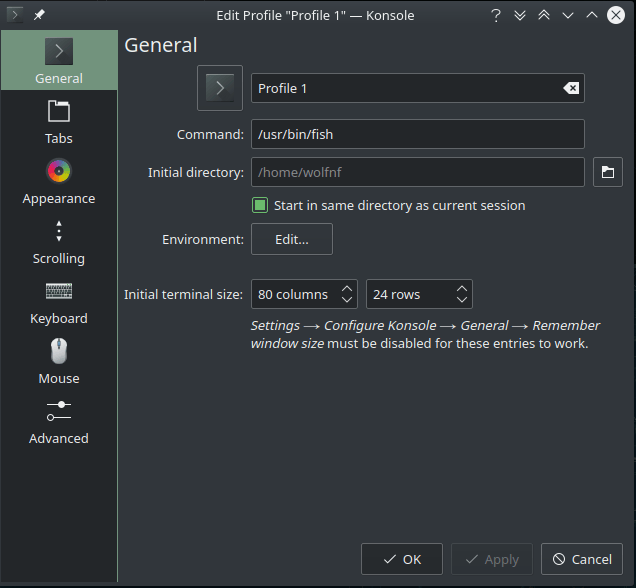Open the Advanced settings page
The width and height of the screenshot is (636, 588).
coord(59,422)
